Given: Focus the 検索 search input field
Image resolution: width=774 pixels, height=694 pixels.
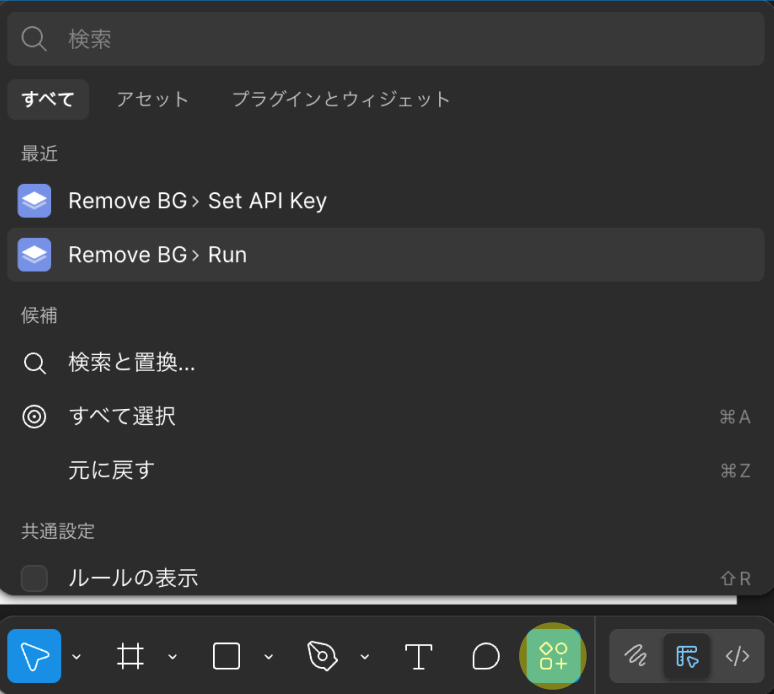Looking at the screenshot, I should pos(386,39).
